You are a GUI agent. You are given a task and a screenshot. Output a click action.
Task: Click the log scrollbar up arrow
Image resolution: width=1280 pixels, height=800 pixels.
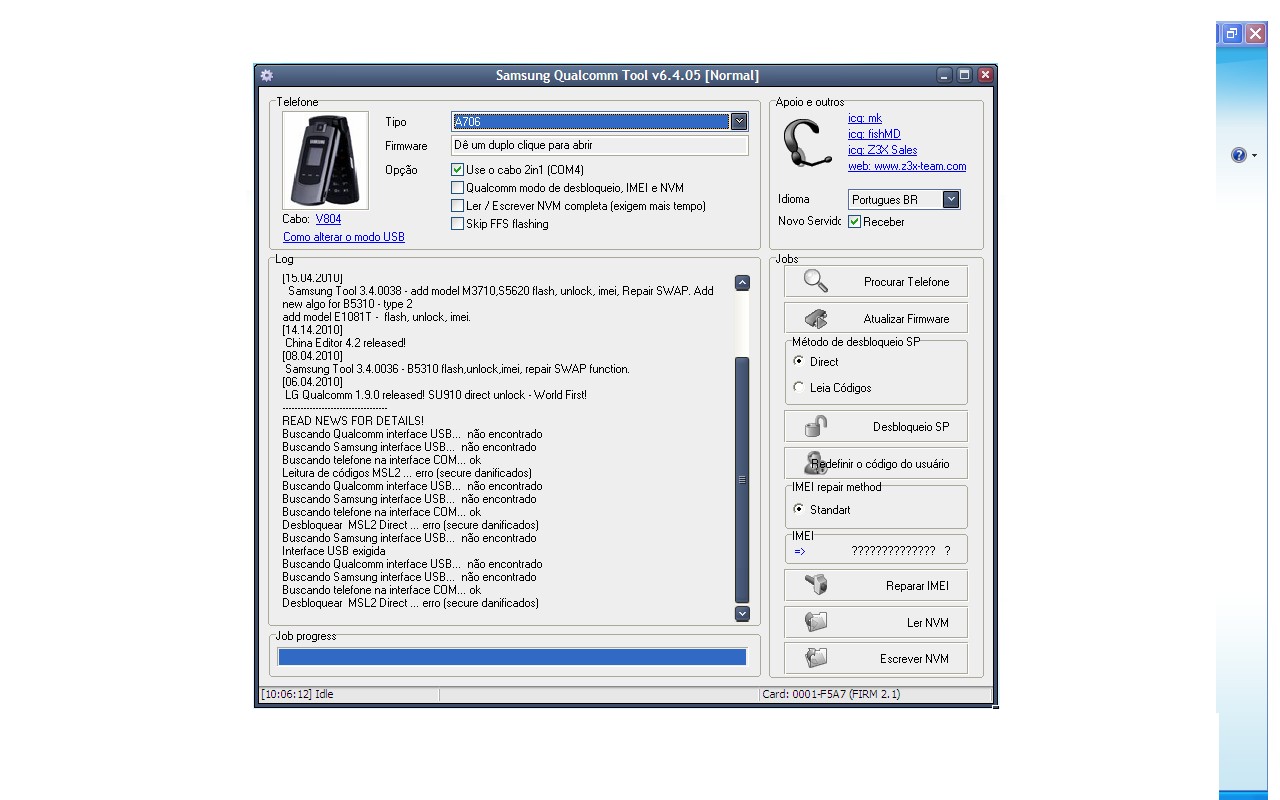pos(742,283)
